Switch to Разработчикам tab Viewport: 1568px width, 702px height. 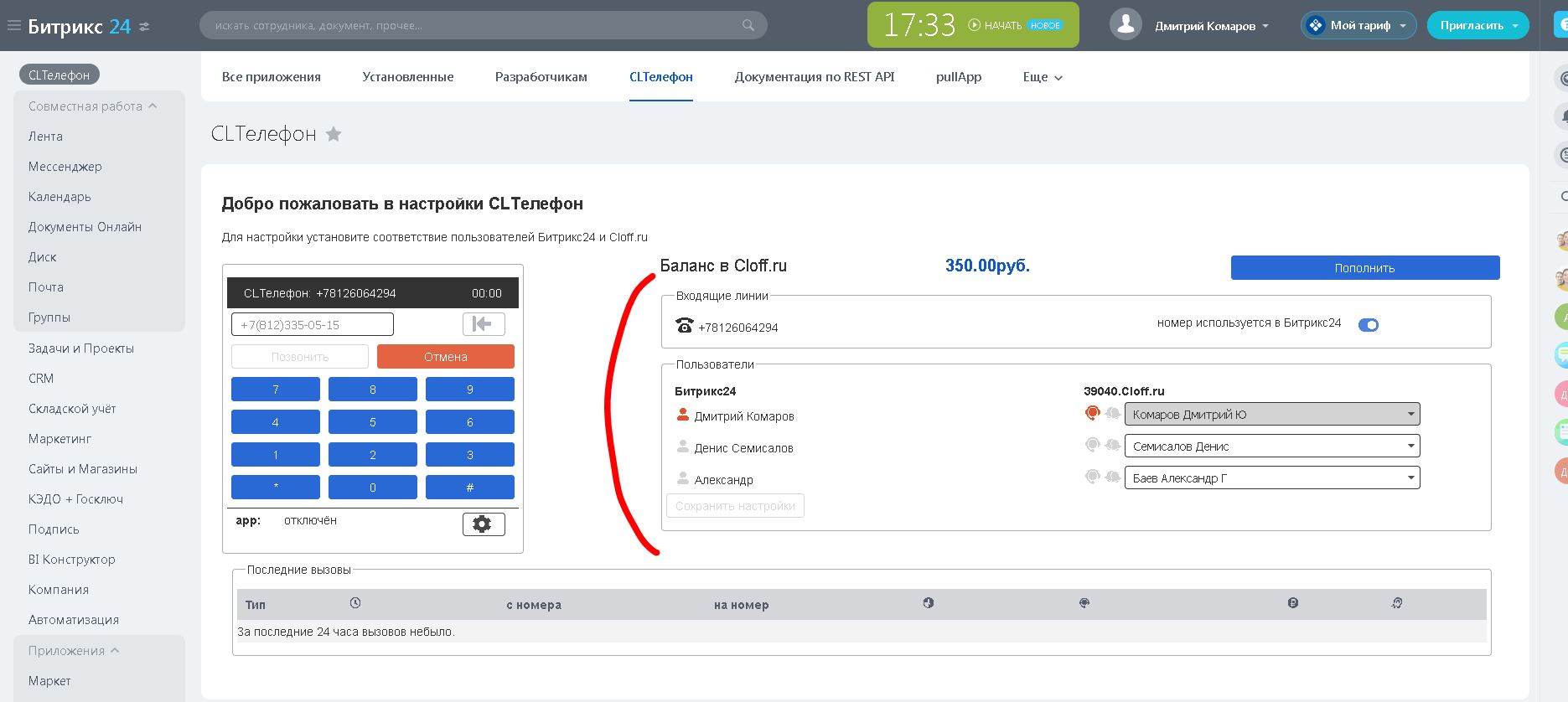(541, 77)
